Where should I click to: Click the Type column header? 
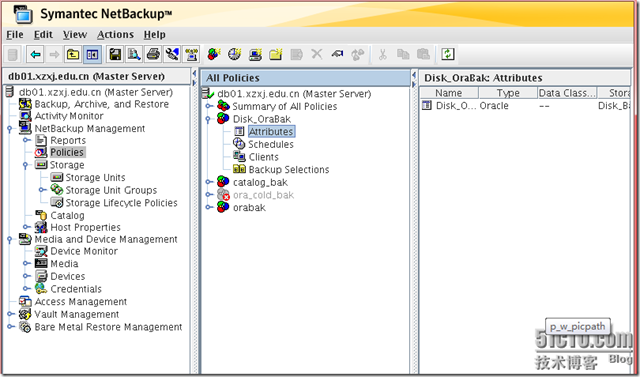click(x=508, y=93)
